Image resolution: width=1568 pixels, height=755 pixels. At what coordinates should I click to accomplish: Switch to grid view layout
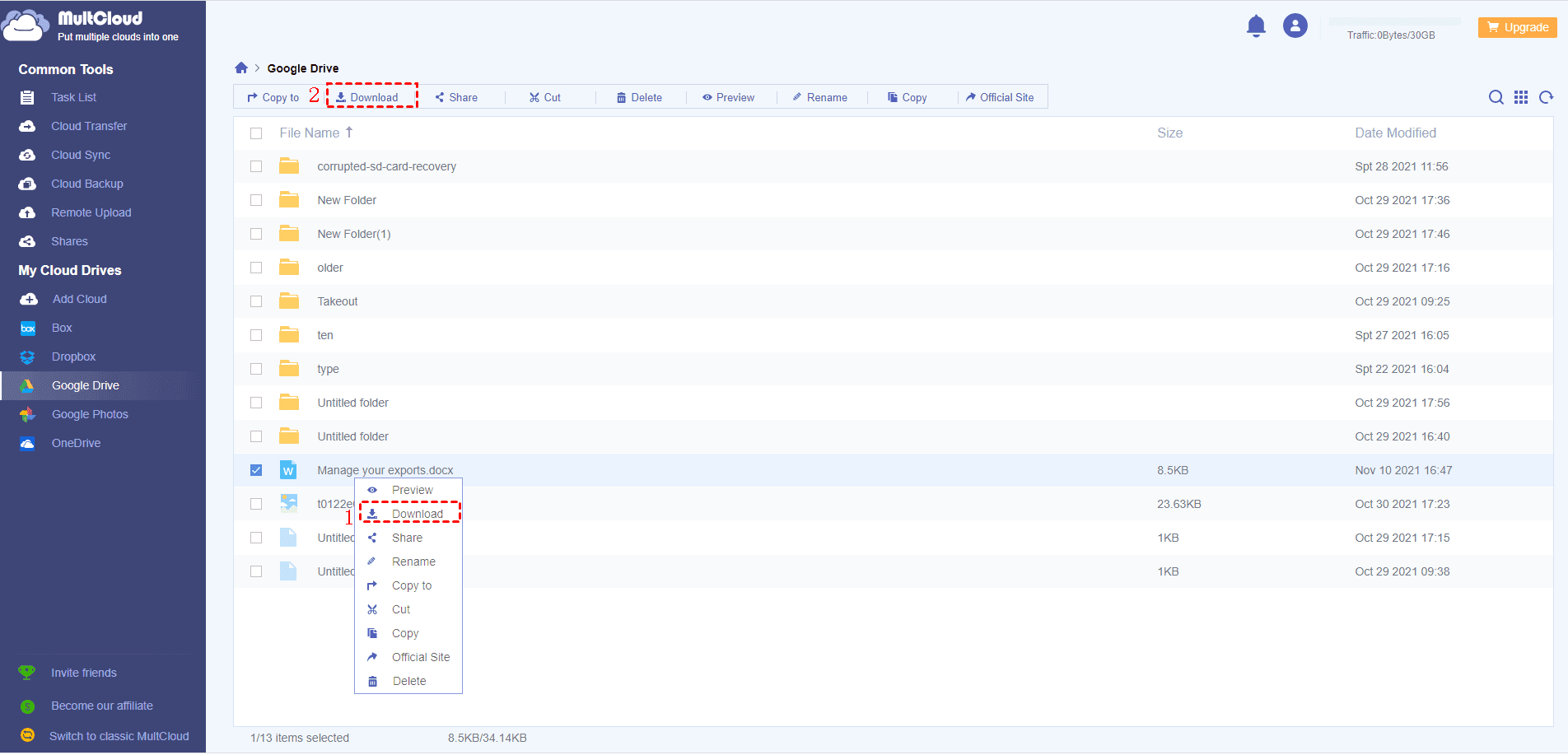(x=1521, y=97)
